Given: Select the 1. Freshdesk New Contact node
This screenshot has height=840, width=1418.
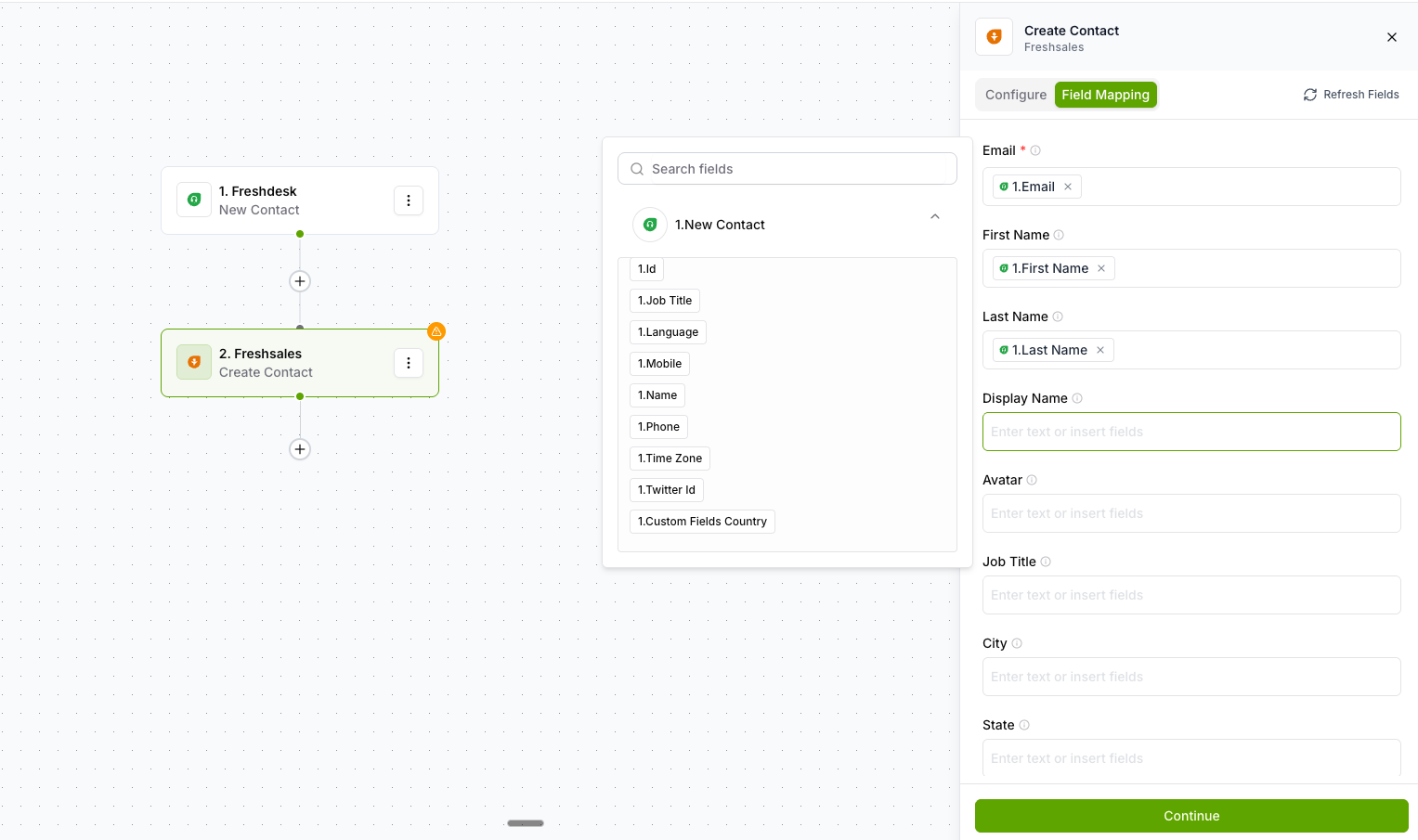Looking at the screenshot, I should tap(300, 200).
